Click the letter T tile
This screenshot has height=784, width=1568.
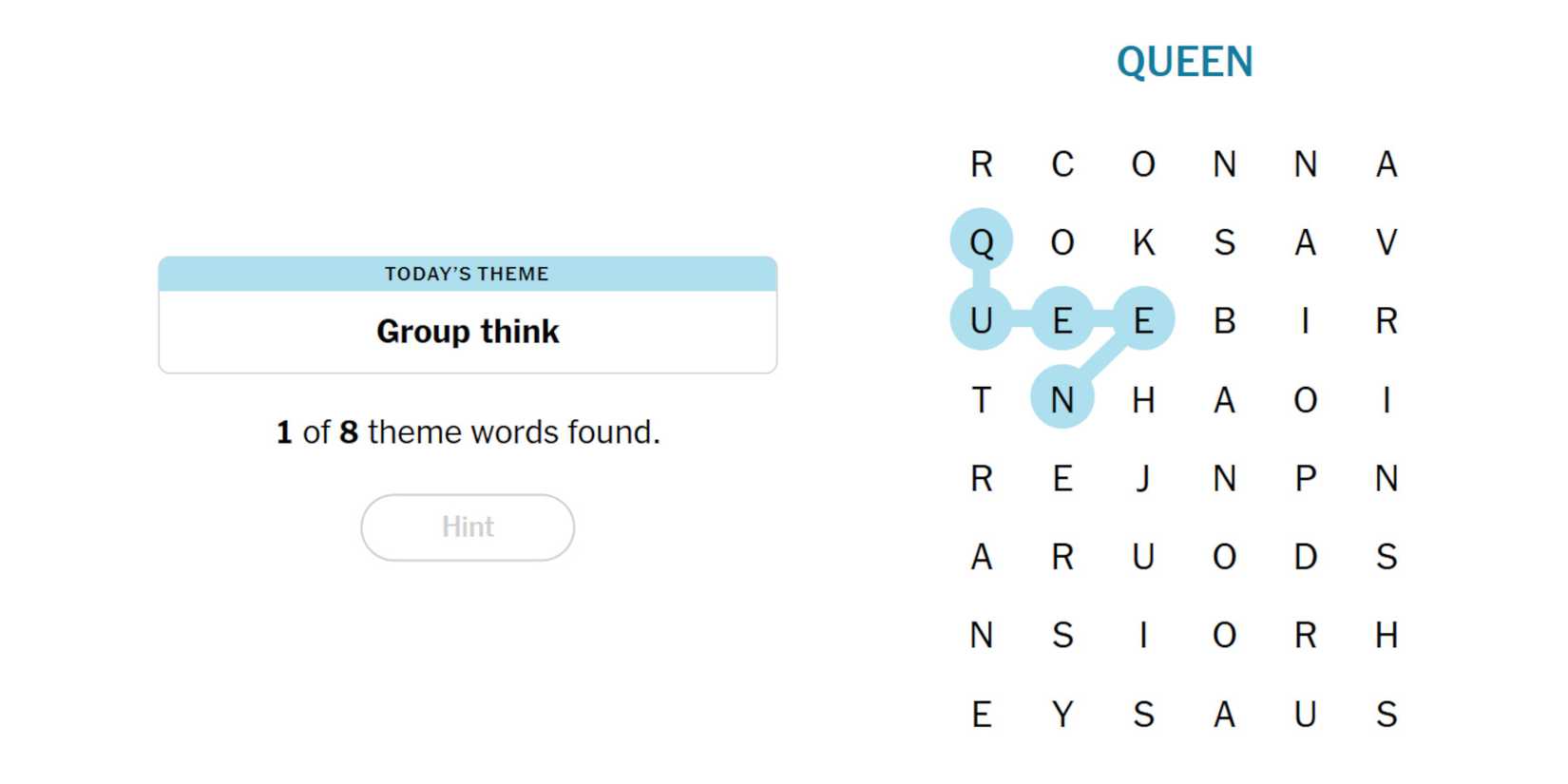point(982,400)
